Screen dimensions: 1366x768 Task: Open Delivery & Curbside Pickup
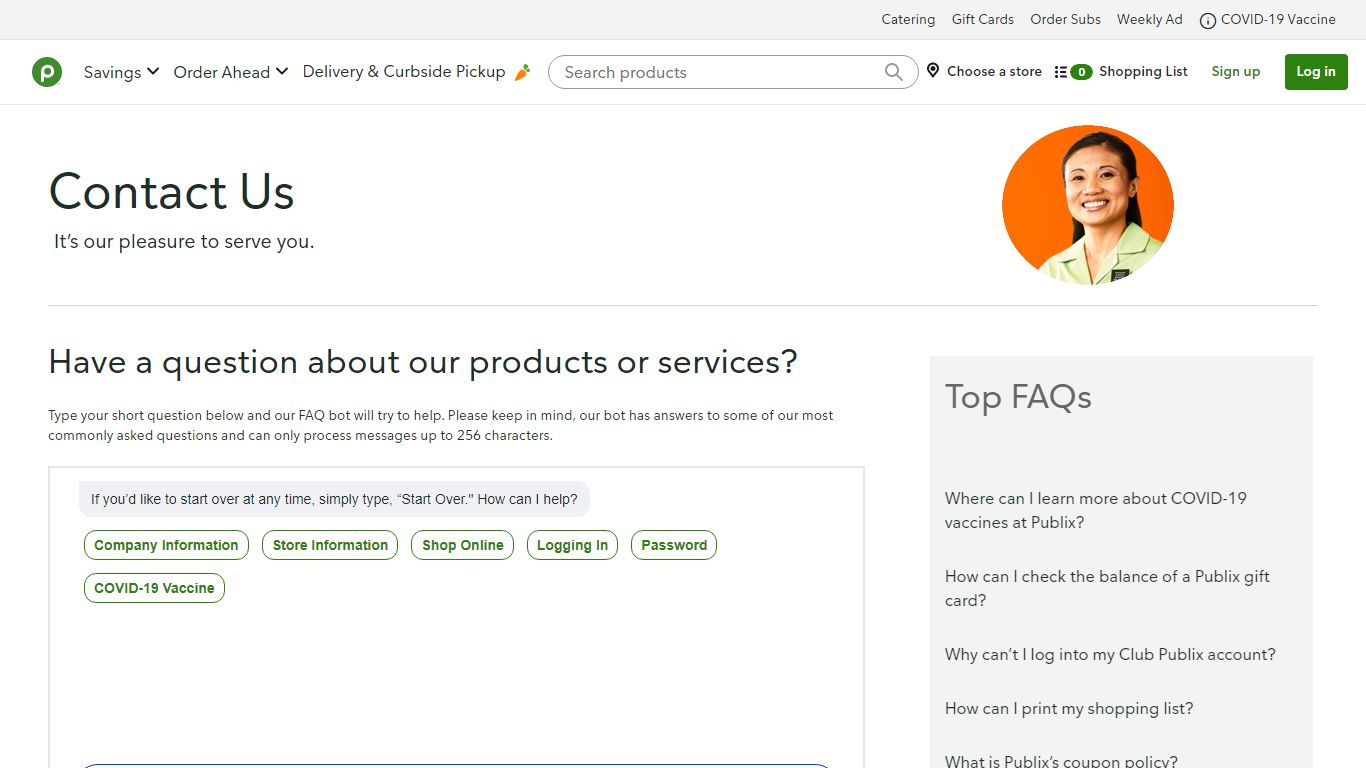[x=404, y=72]
